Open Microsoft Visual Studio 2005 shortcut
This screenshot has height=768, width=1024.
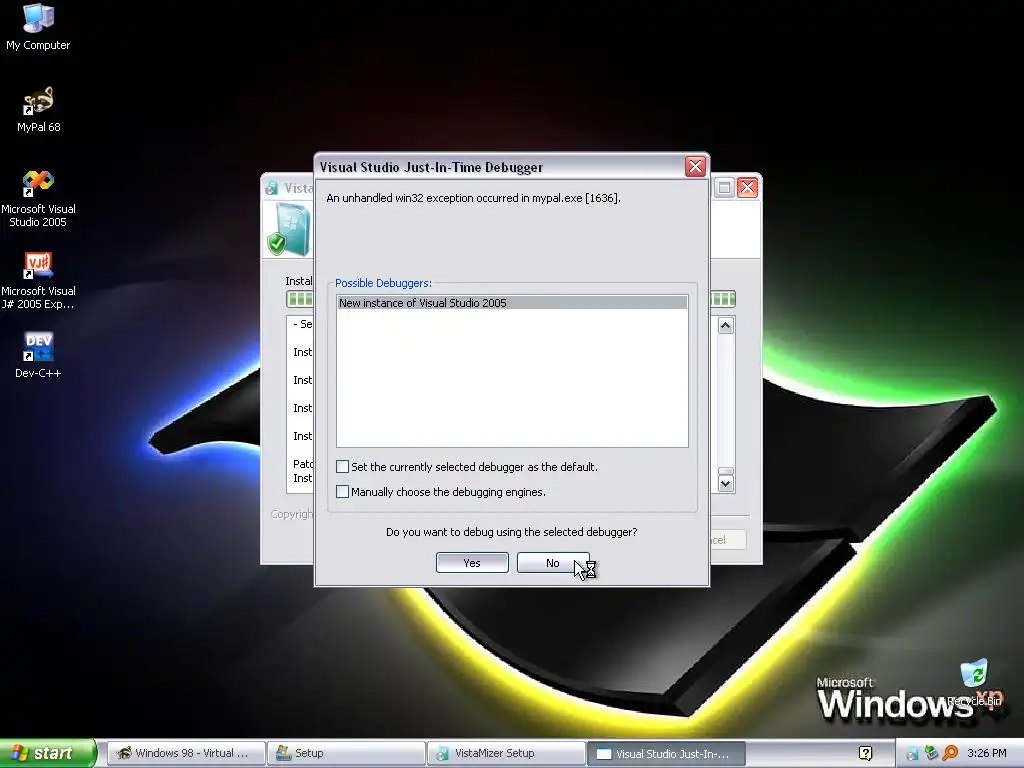(x=38, y=198)
